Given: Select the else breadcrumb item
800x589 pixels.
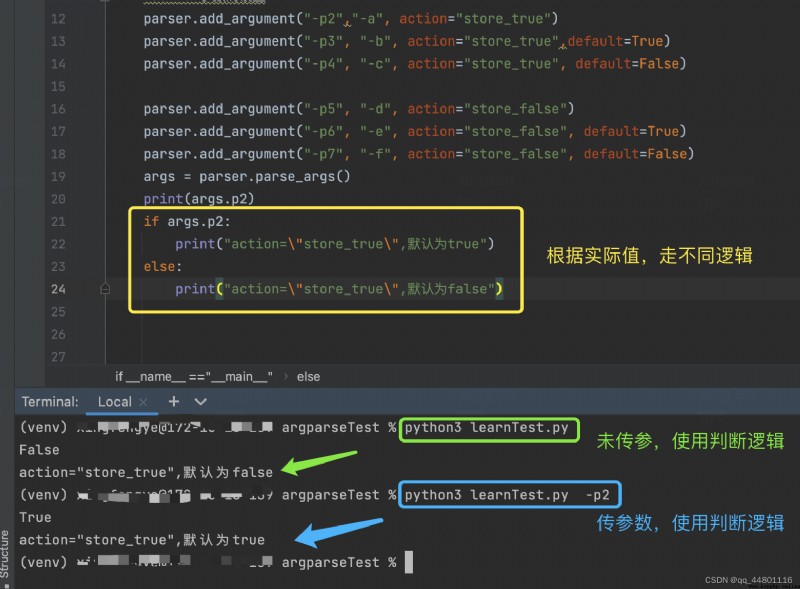Looking at the screenshot, I should (308, 377).
